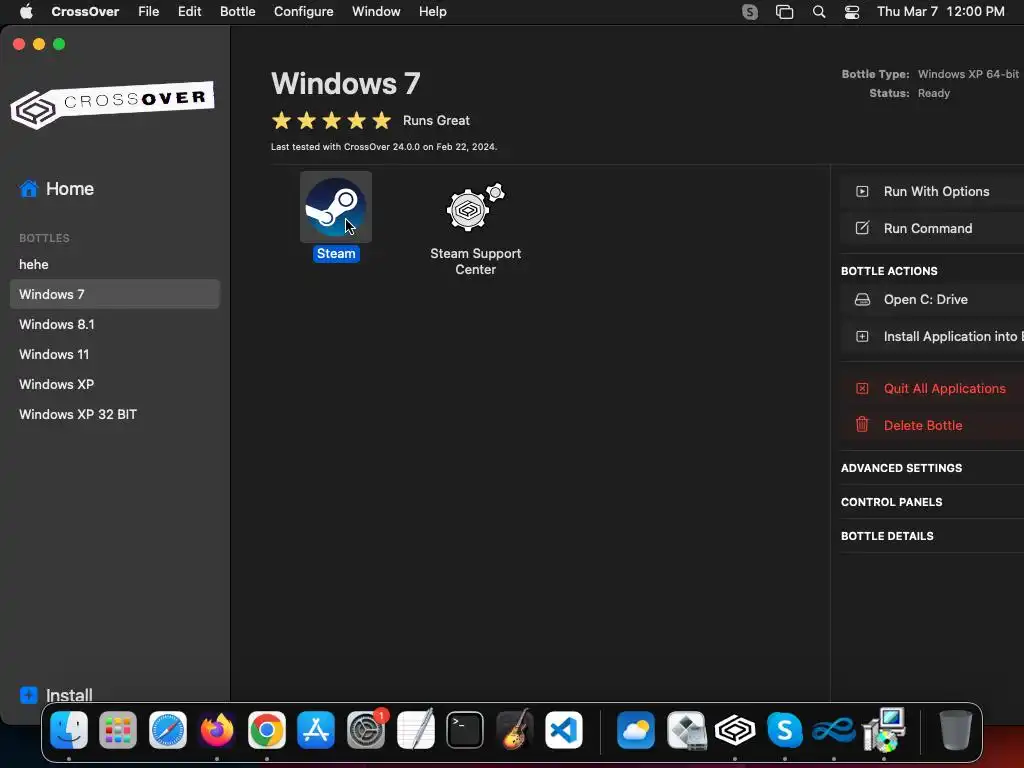Open the Bottle menu
Viewport: 1024px width, 768px height.
pos(238,12)
